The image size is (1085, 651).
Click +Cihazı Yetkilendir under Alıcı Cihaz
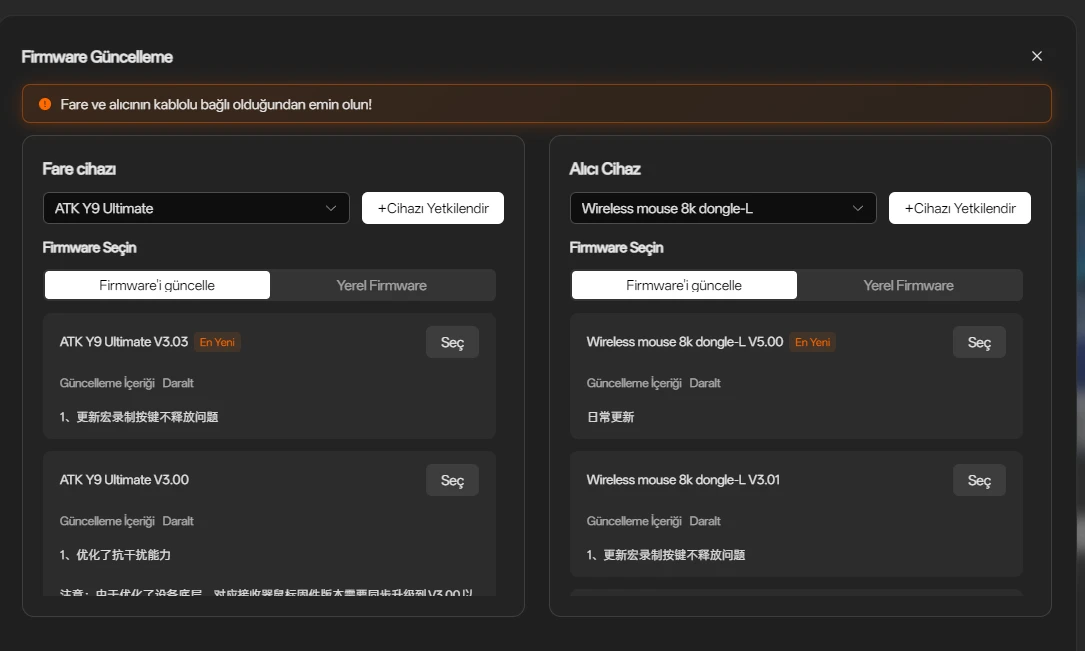coord(960,208)
